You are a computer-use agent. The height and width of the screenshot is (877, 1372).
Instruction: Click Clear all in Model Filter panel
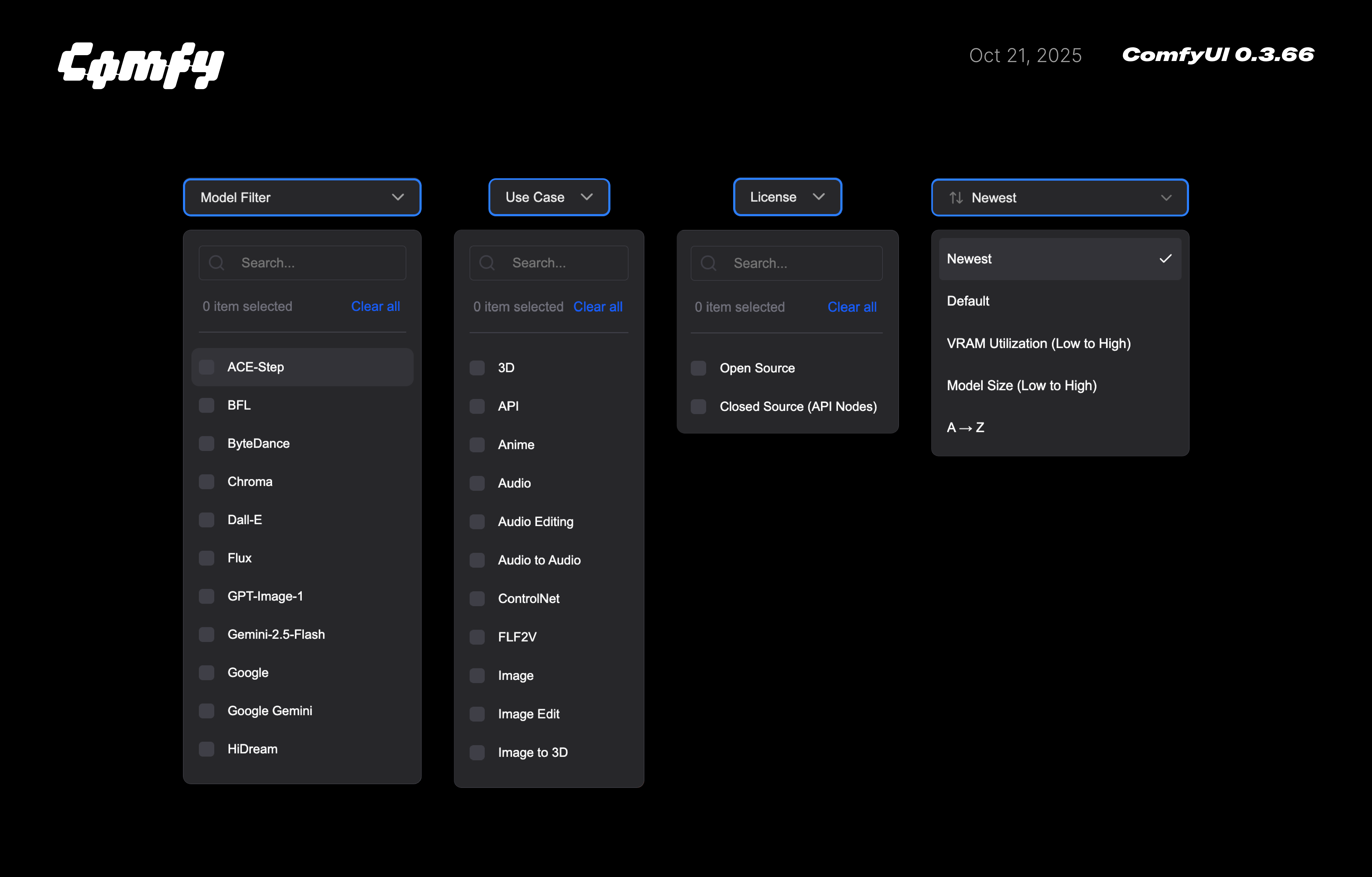pyautogui.click(x=375, y=306)
